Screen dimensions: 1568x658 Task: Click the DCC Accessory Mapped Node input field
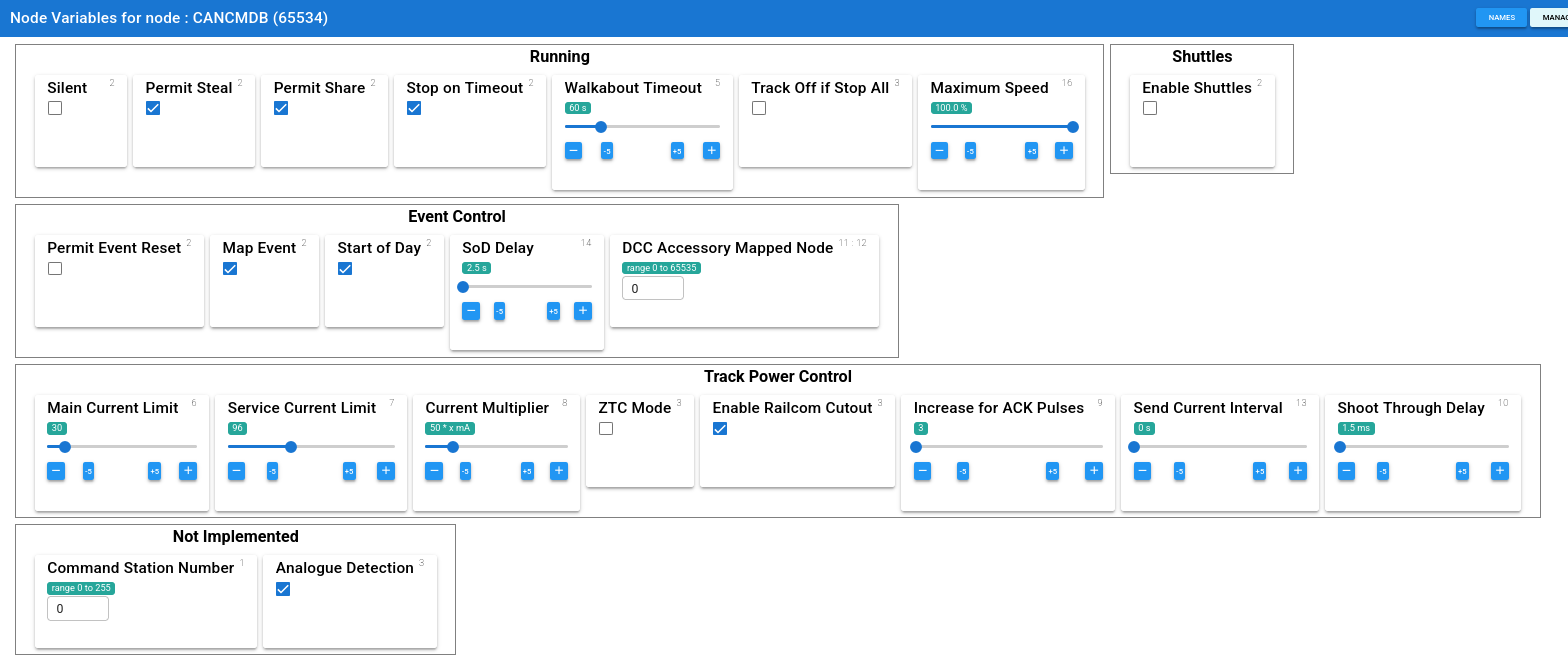(652, 289)
